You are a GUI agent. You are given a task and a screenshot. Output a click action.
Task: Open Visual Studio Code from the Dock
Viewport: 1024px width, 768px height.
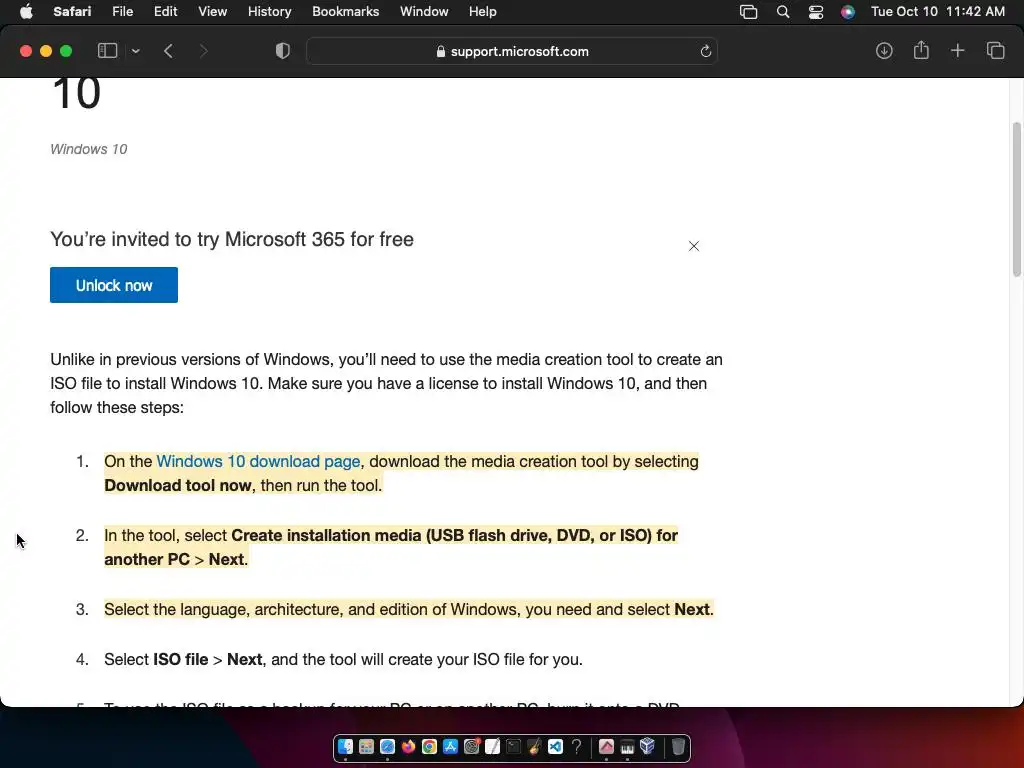pos(555,746)
